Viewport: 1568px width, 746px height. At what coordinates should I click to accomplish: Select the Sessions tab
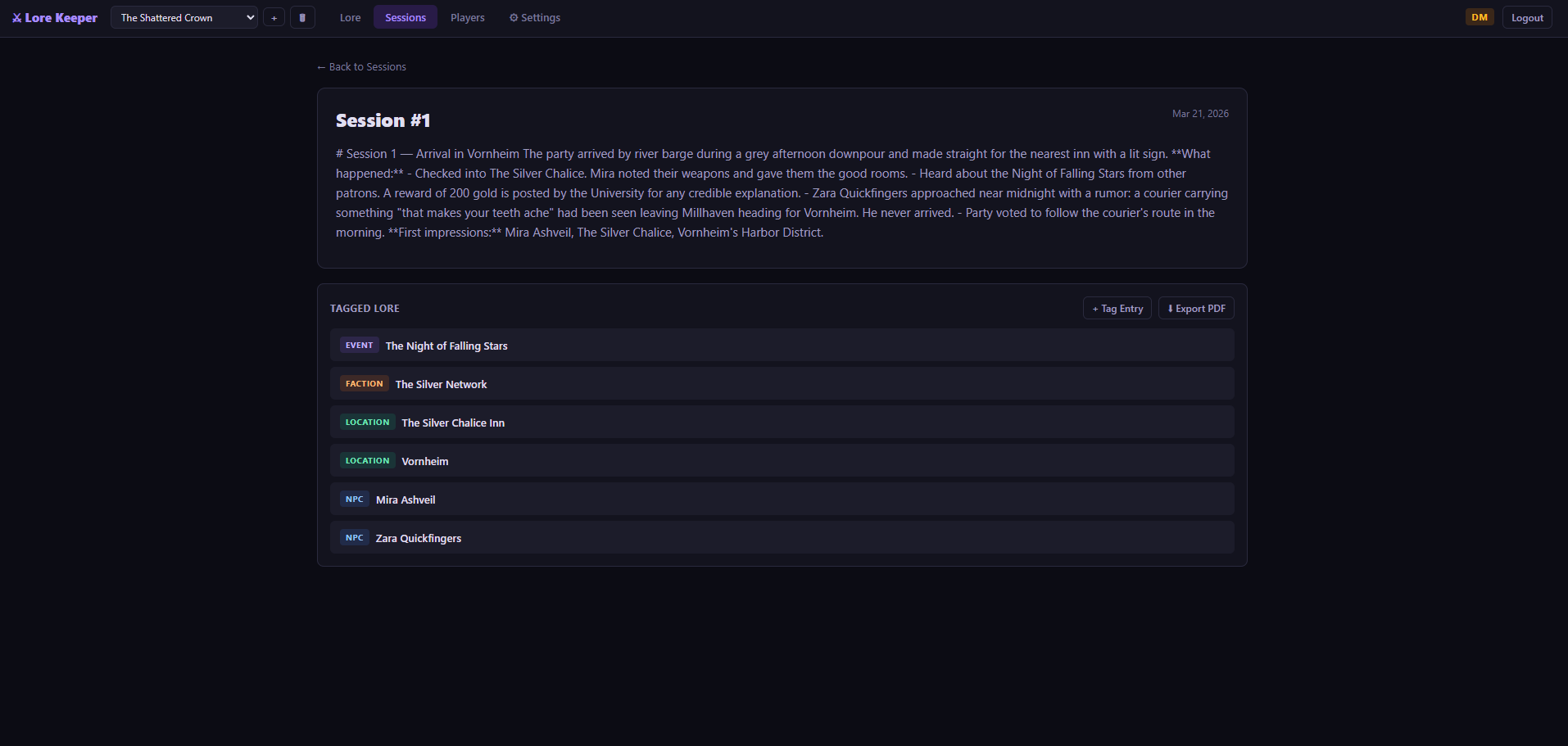pos(406,18)
